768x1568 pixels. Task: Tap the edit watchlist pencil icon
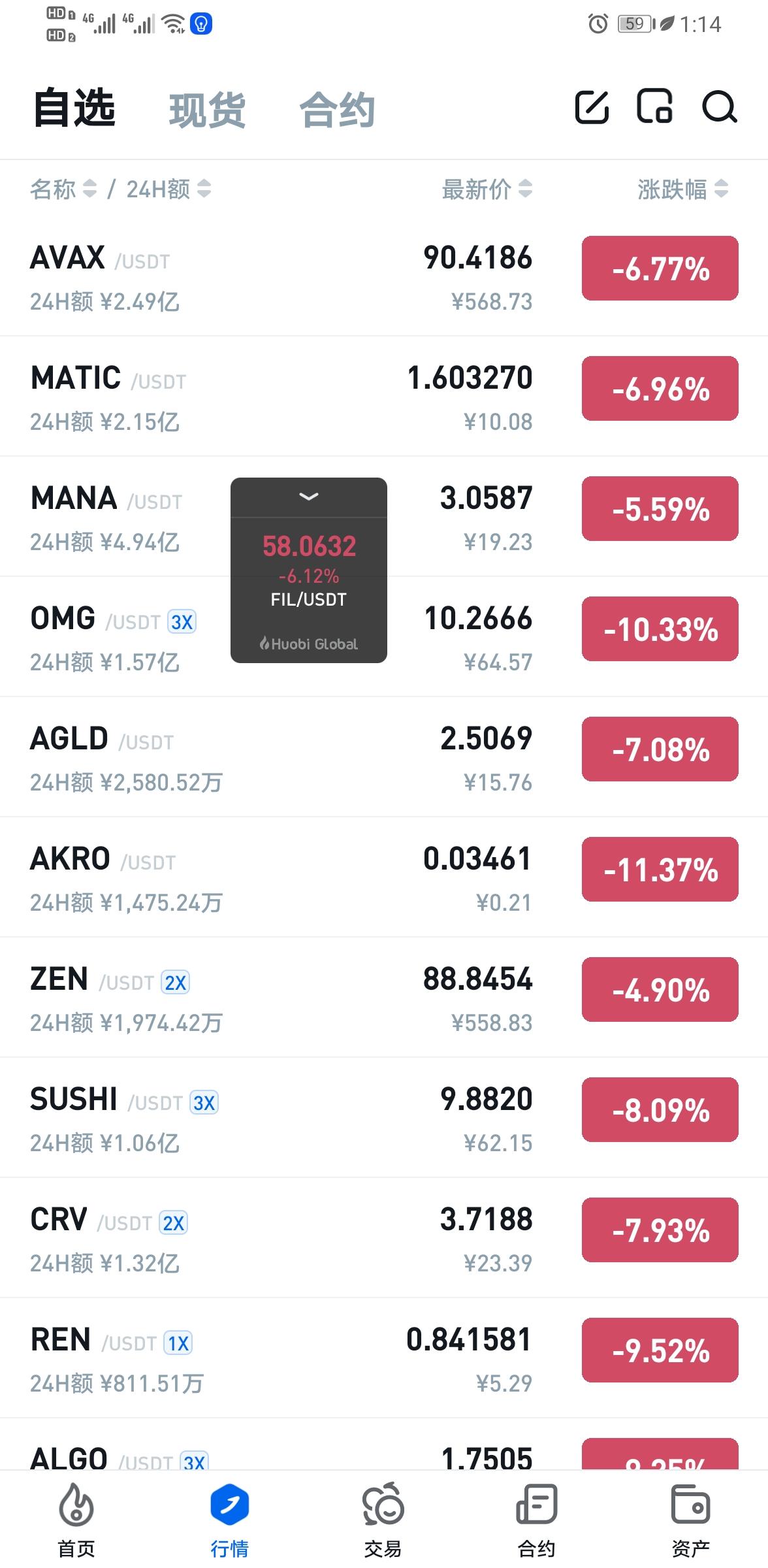click(592, 107)
